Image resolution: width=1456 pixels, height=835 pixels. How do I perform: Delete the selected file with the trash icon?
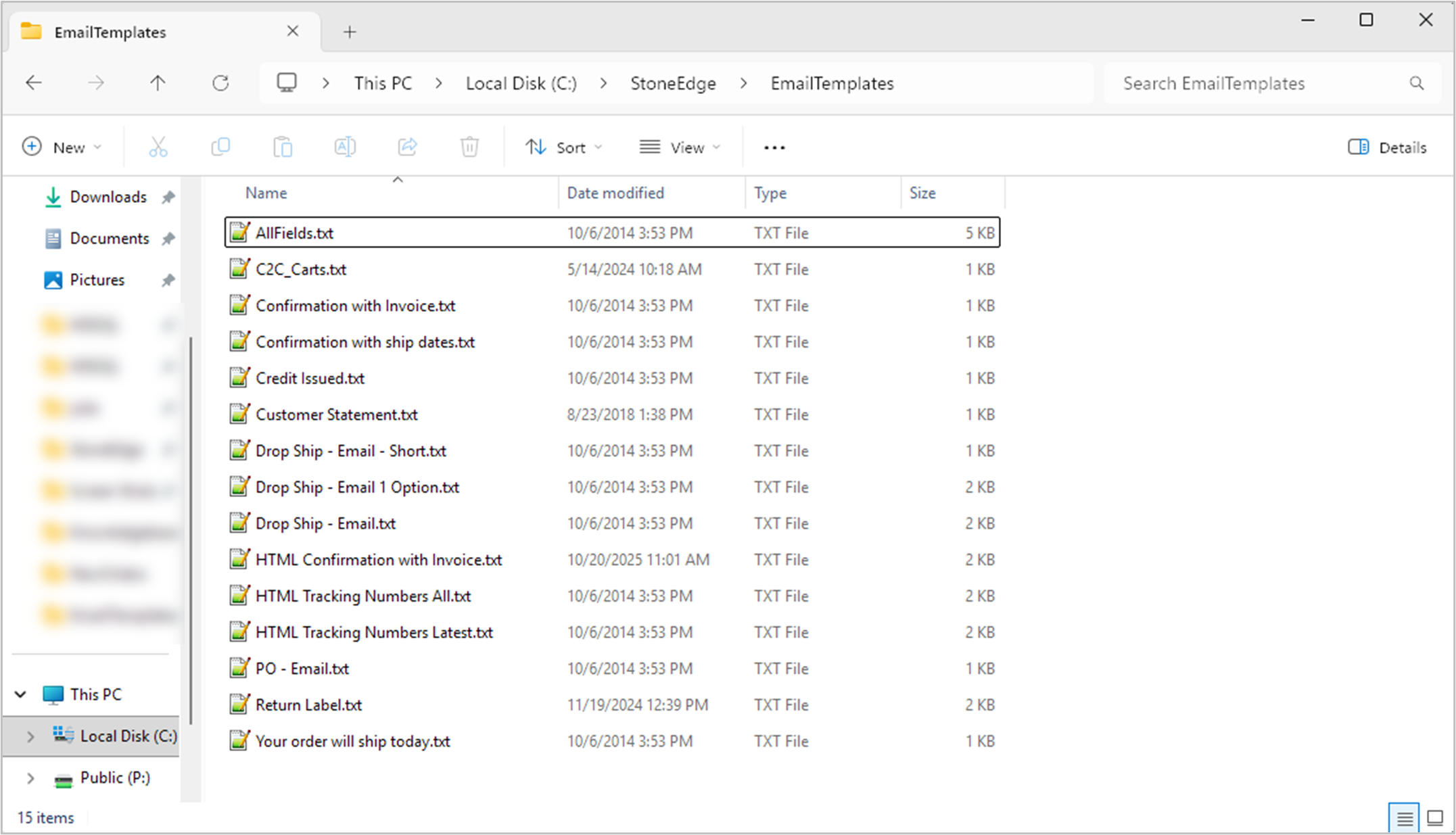click(x=469, y=147)
